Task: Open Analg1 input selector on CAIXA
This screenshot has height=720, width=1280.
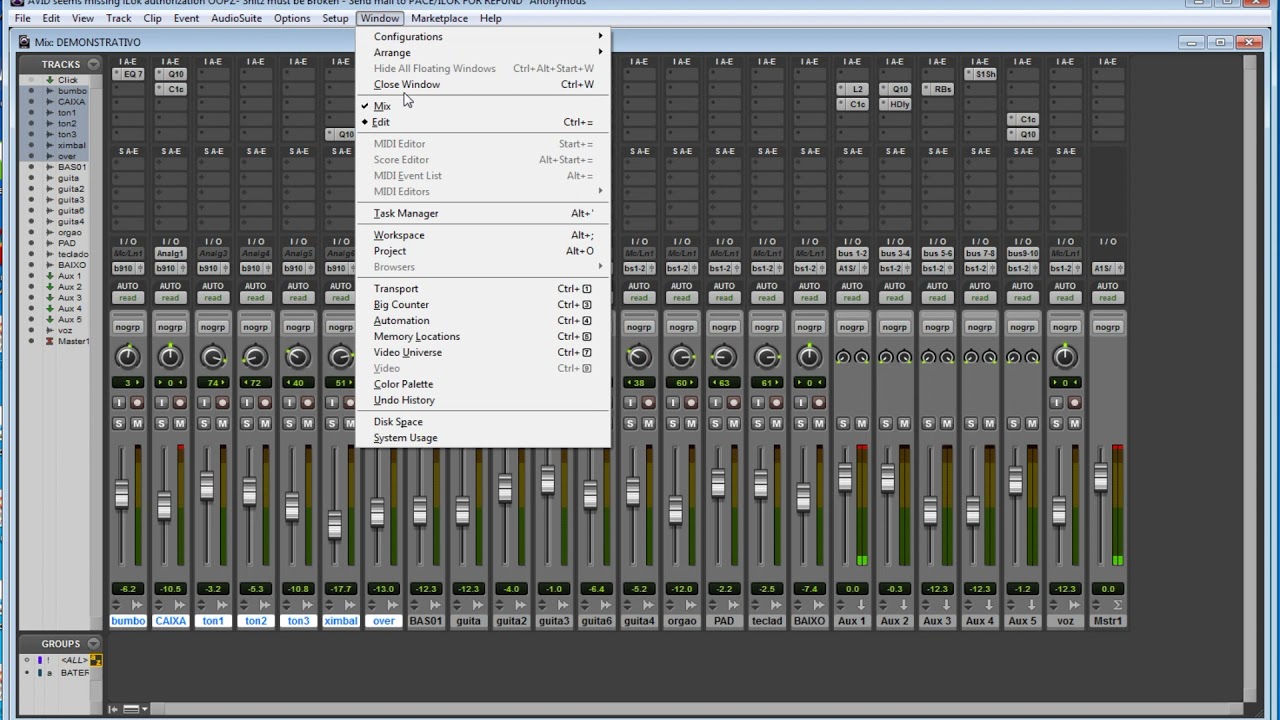Action: click(x=170, y=254)
